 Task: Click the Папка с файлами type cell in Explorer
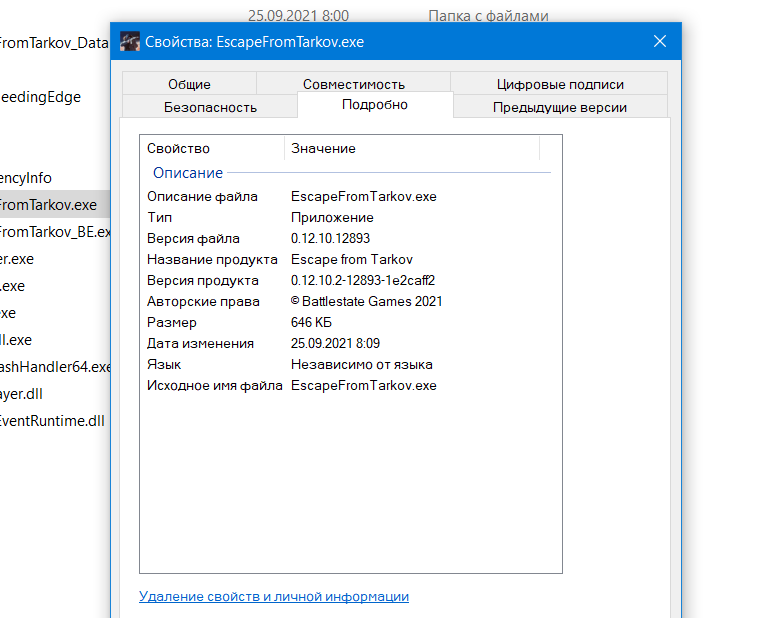[x=488, y=16]
